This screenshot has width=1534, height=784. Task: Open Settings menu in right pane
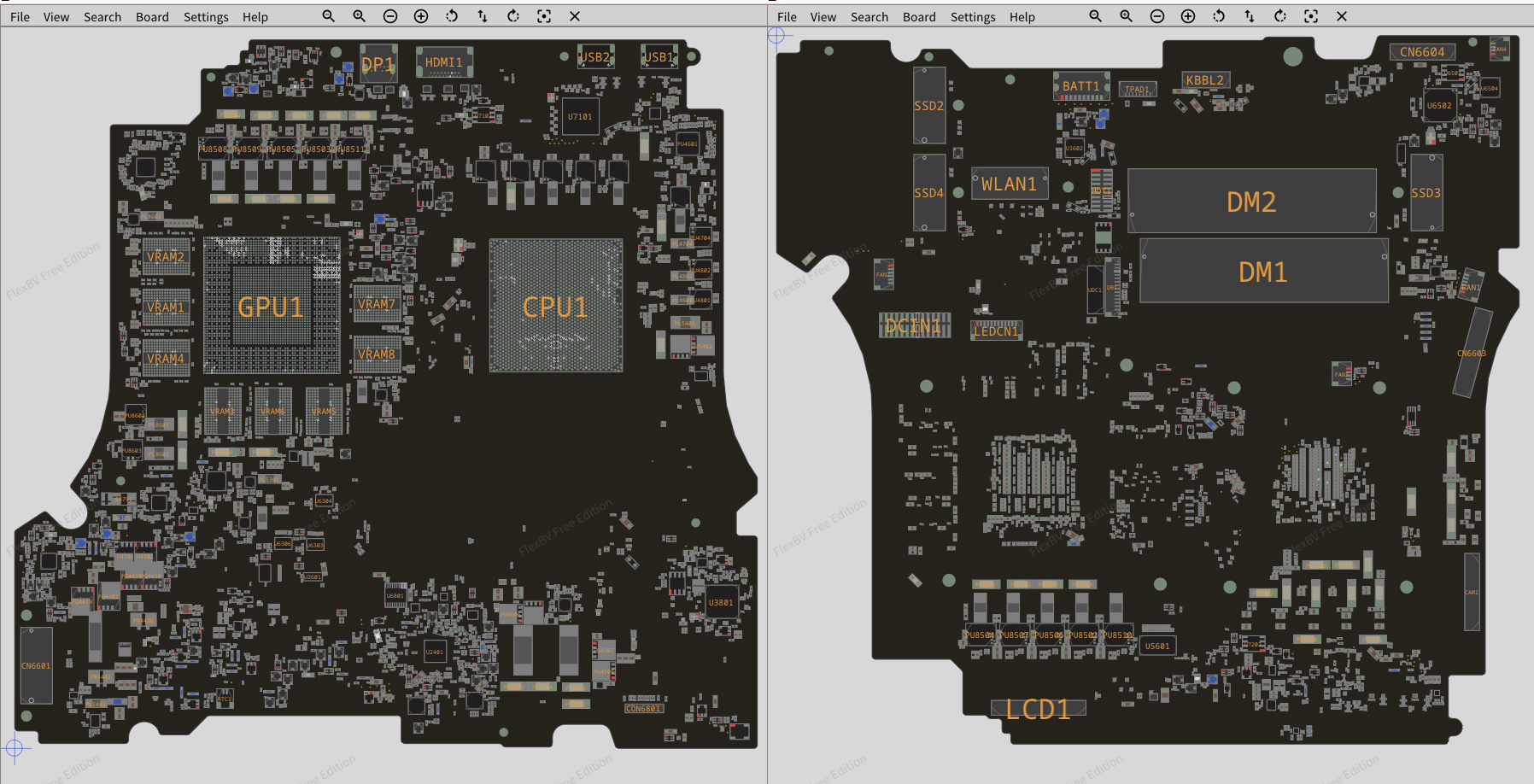(x=973, y=17)
